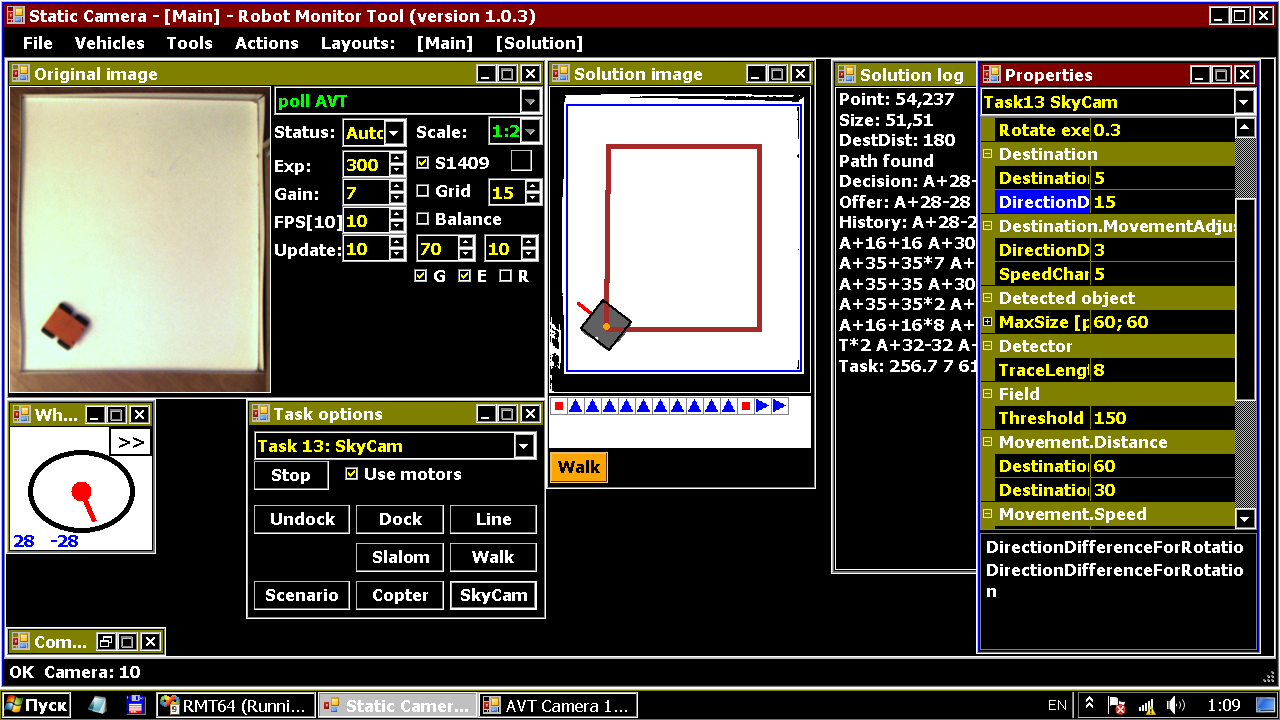1280x720 pixels.
Task: Click the Solution image window title icon
Action: point(561,74)
